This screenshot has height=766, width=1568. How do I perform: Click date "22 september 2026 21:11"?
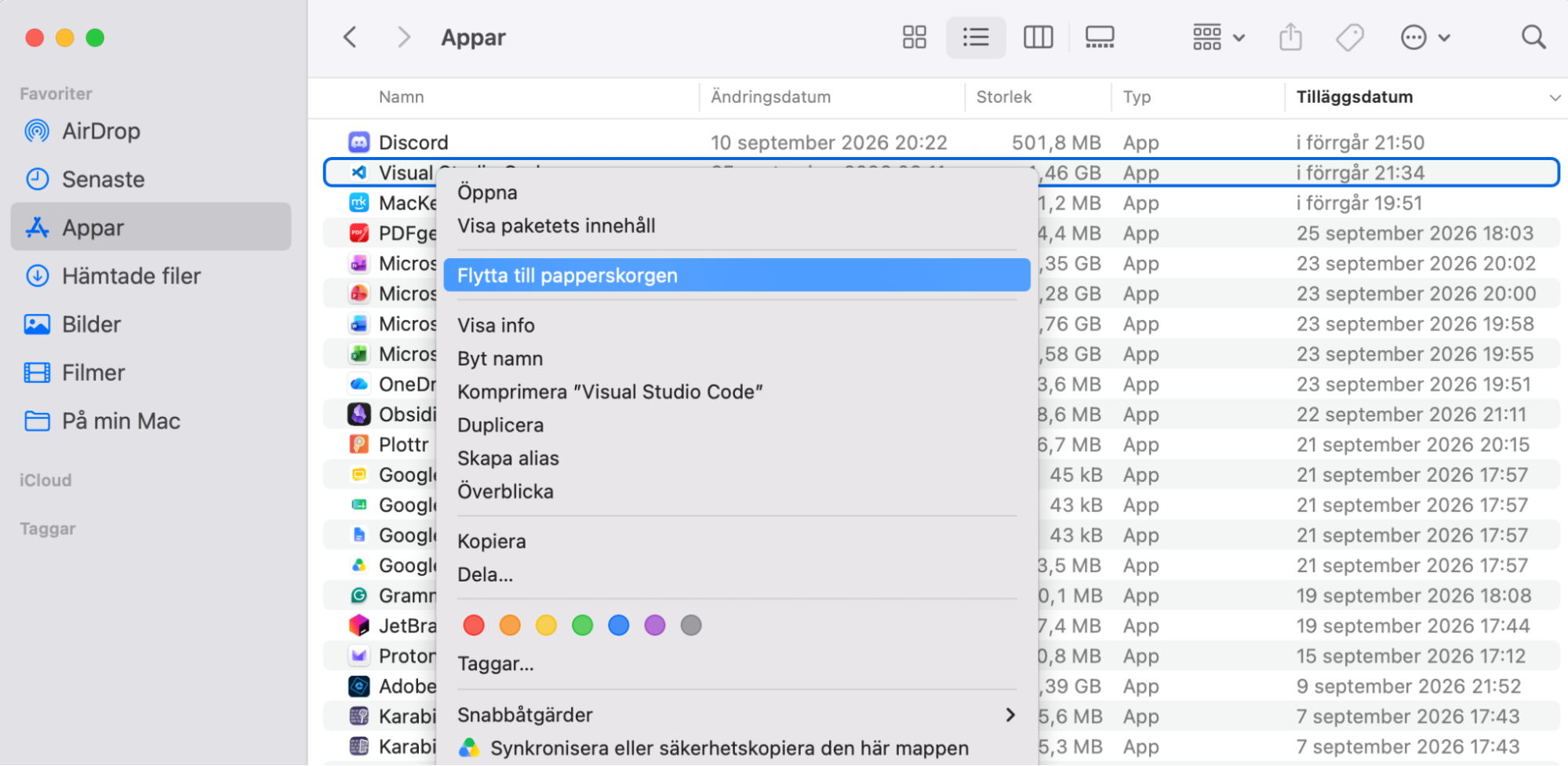[x=1411, y=414]
